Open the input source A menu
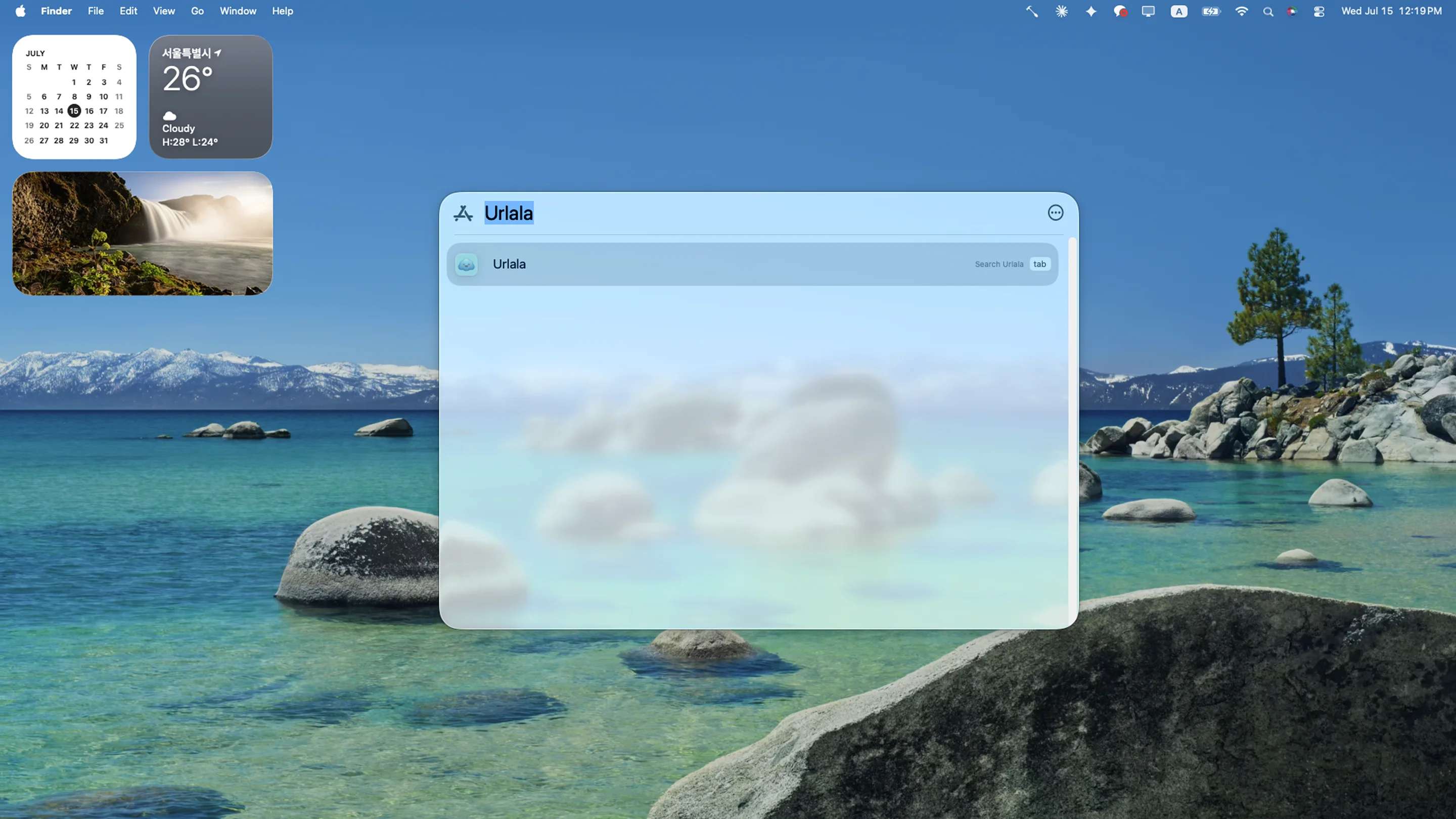 click(x=1179, y=11)
